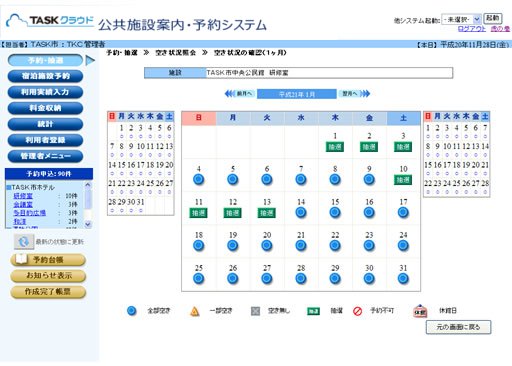
Task: Open the 宿泊施設予約 menu
Action: 45,76
